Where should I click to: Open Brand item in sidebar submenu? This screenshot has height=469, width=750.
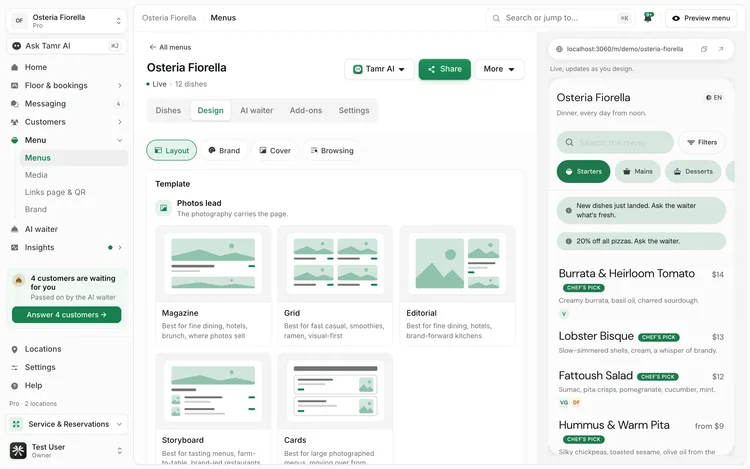(x=74, y=209)
